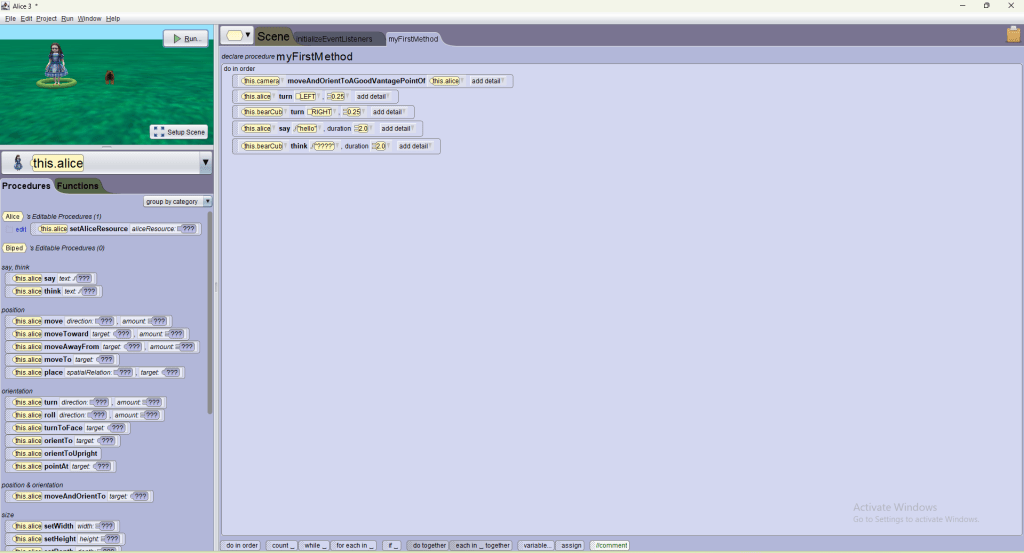The image size is (1024, 553).
Task: Select the myFirstMethod tab
Action: pos(413,39)
